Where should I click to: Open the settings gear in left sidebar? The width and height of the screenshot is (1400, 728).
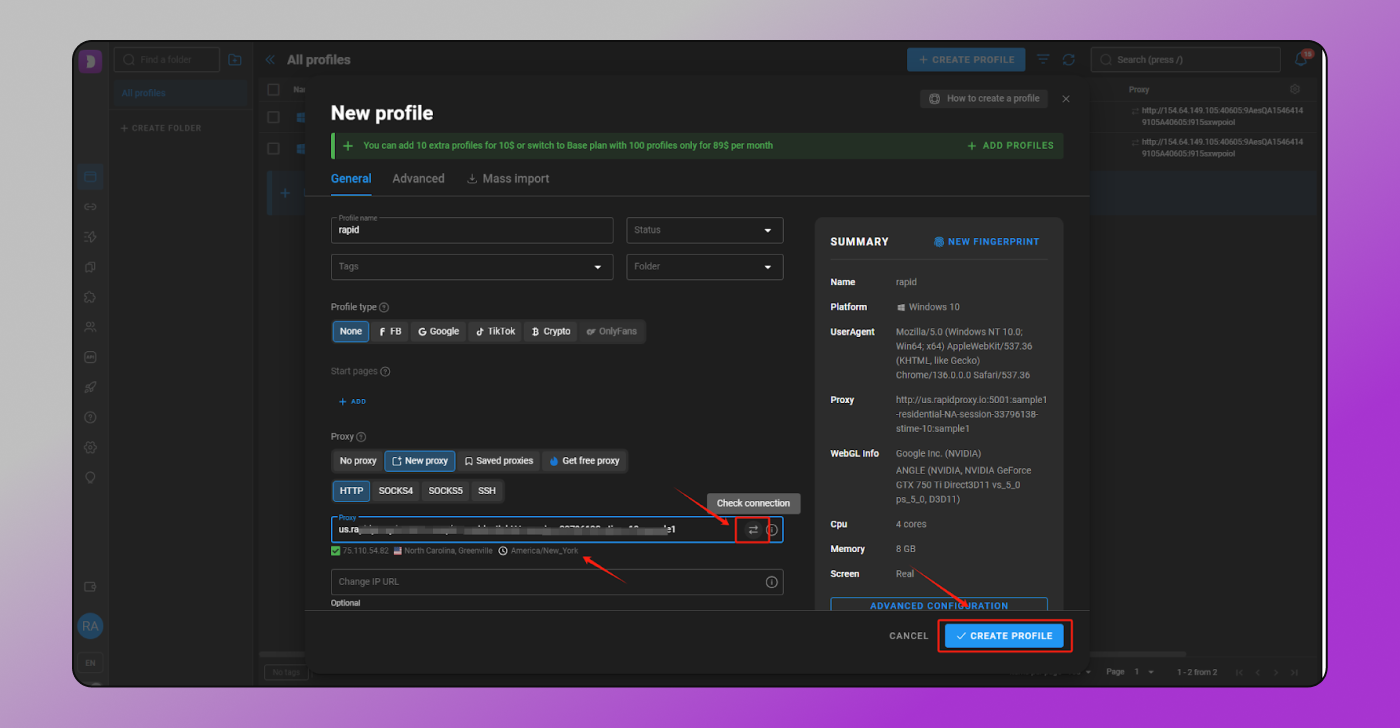click(x=90, y=447)
